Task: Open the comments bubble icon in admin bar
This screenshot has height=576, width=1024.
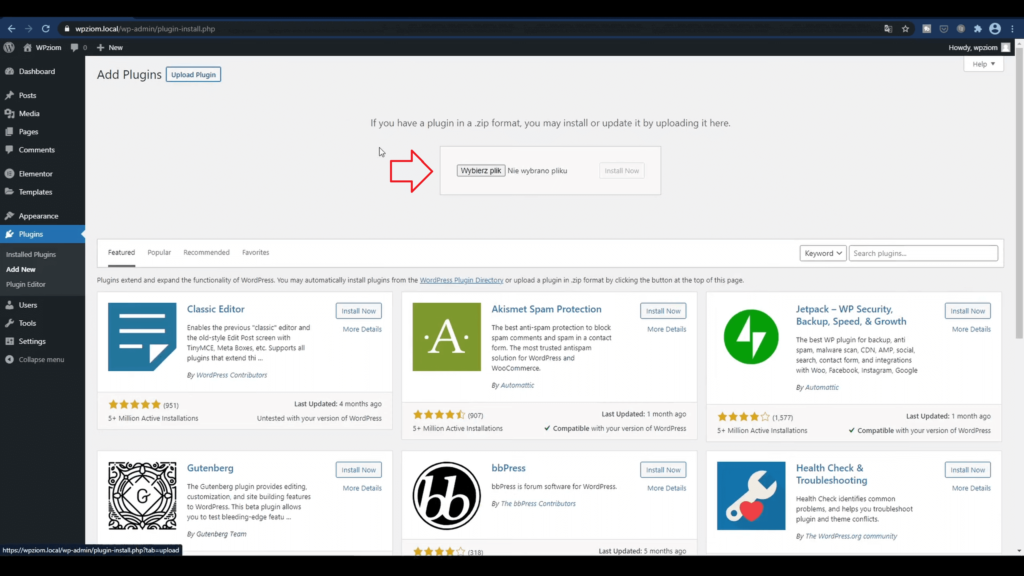Action: pyautogui.click(x=77, y=47)
